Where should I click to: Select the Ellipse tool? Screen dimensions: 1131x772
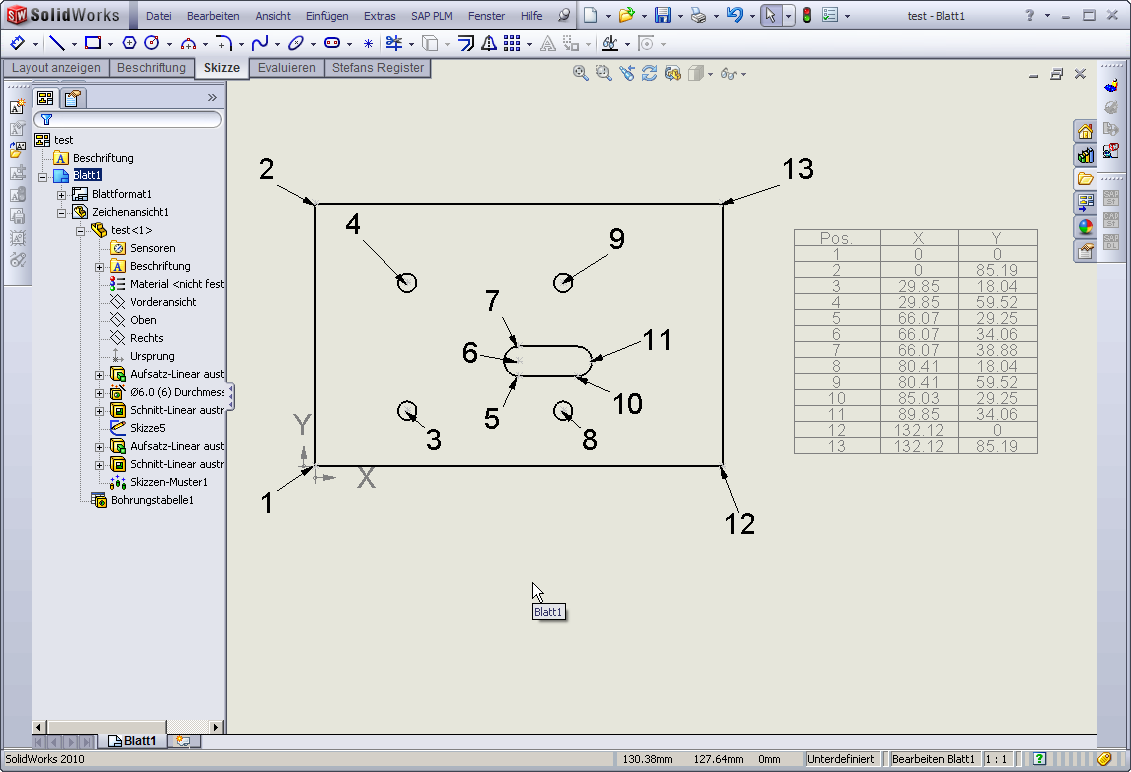click(296, 43)
